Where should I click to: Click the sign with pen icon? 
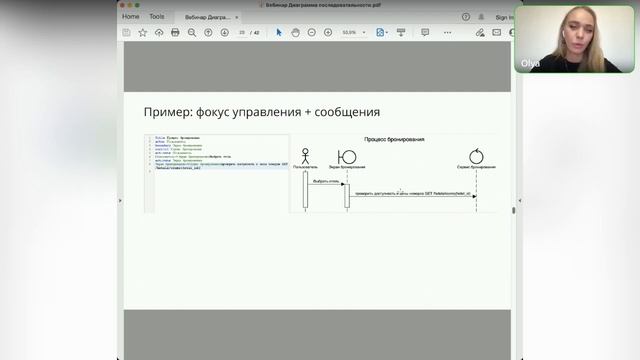pos(480,32)
